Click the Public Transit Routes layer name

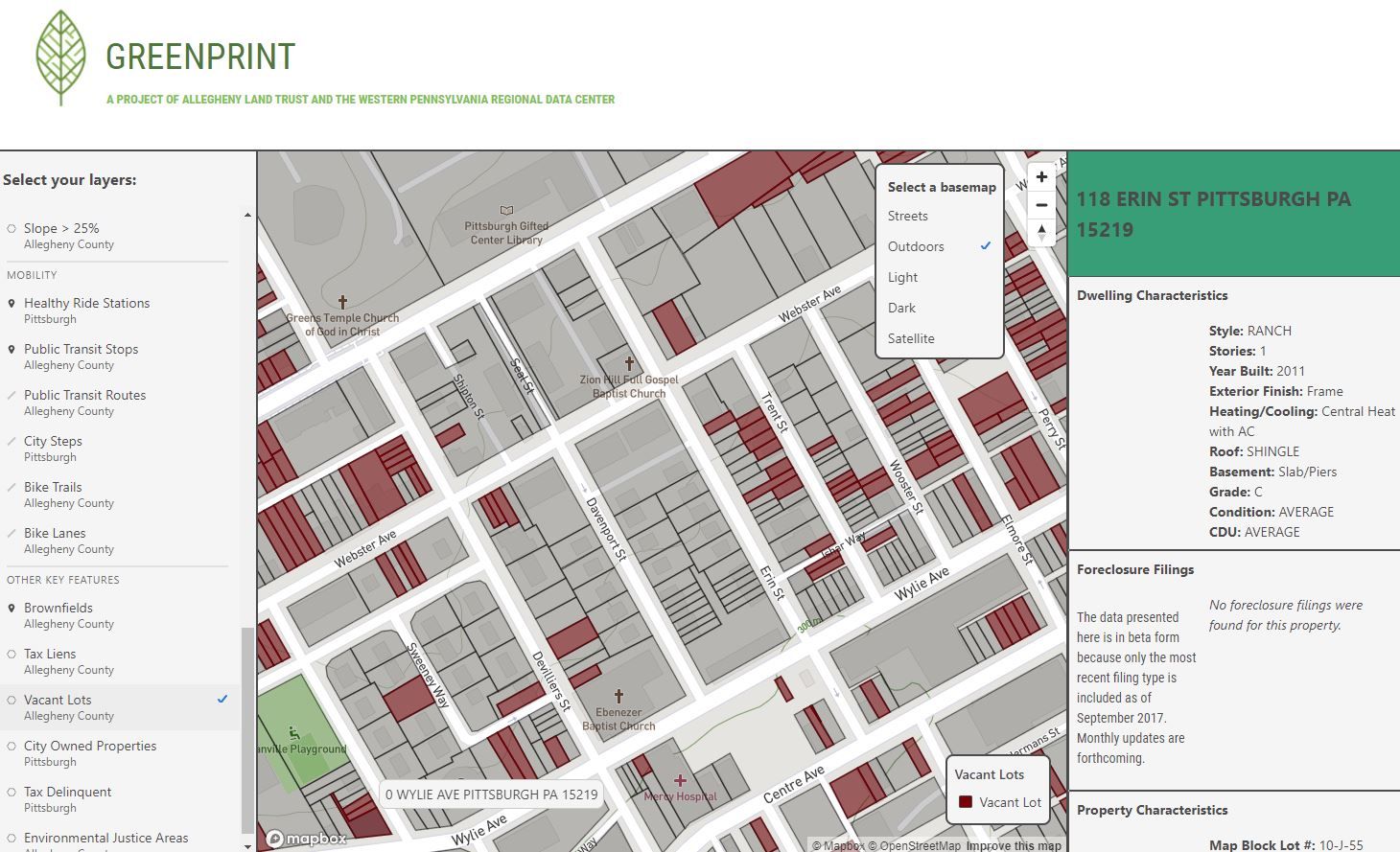[x=84, y=395]
